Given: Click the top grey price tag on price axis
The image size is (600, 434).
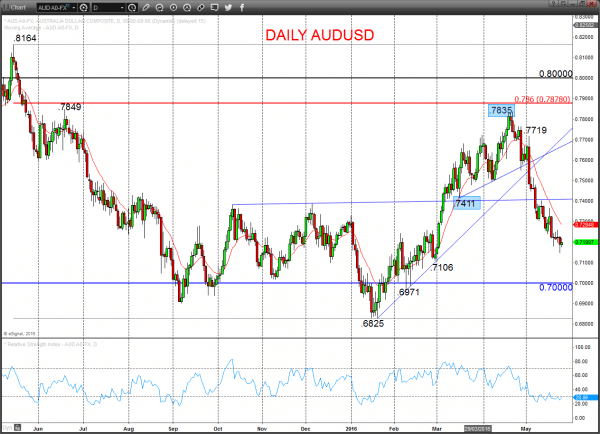Looking at the screenshot, I should [x=586, y=25].
